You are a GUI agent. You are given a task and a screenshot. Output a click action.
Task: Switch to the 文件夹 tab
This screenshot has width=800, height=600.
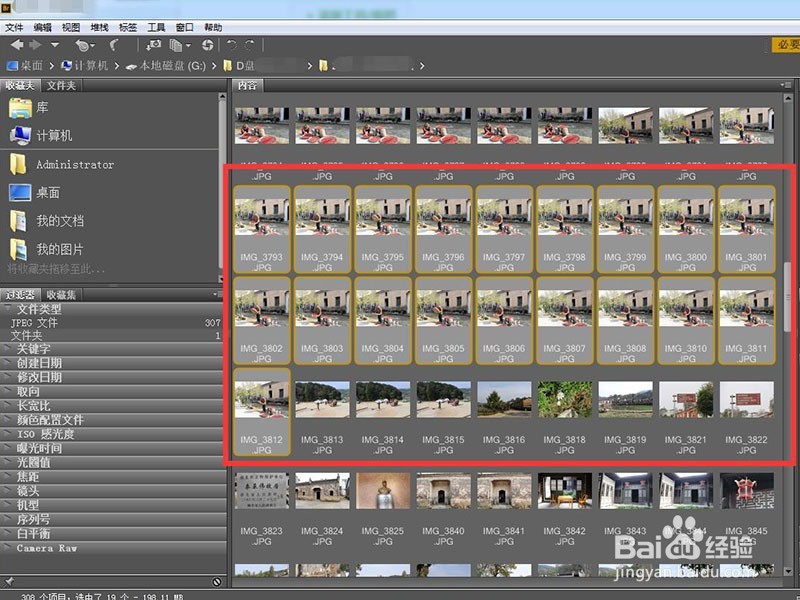pyautogui.click(x=61, y=85)
